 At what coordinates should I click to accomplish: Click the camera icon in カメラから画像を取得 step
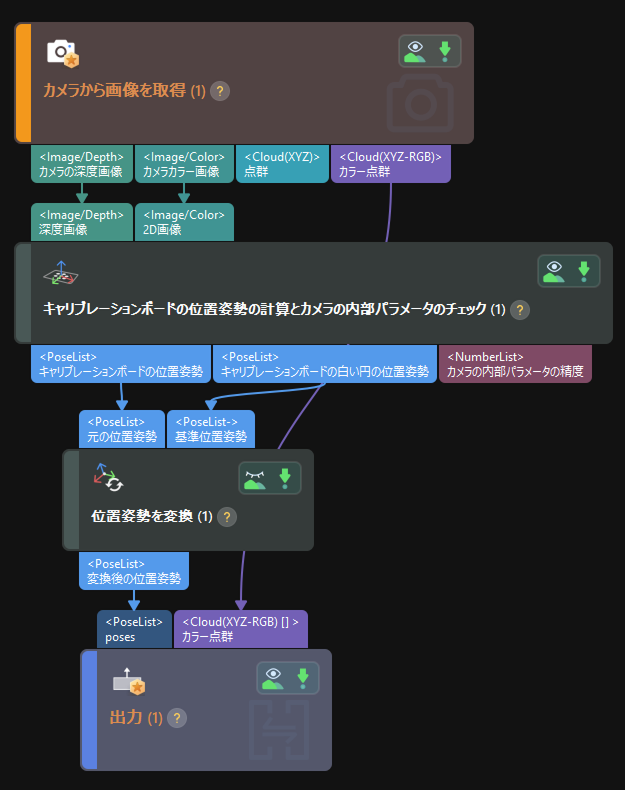click(63, 53)
